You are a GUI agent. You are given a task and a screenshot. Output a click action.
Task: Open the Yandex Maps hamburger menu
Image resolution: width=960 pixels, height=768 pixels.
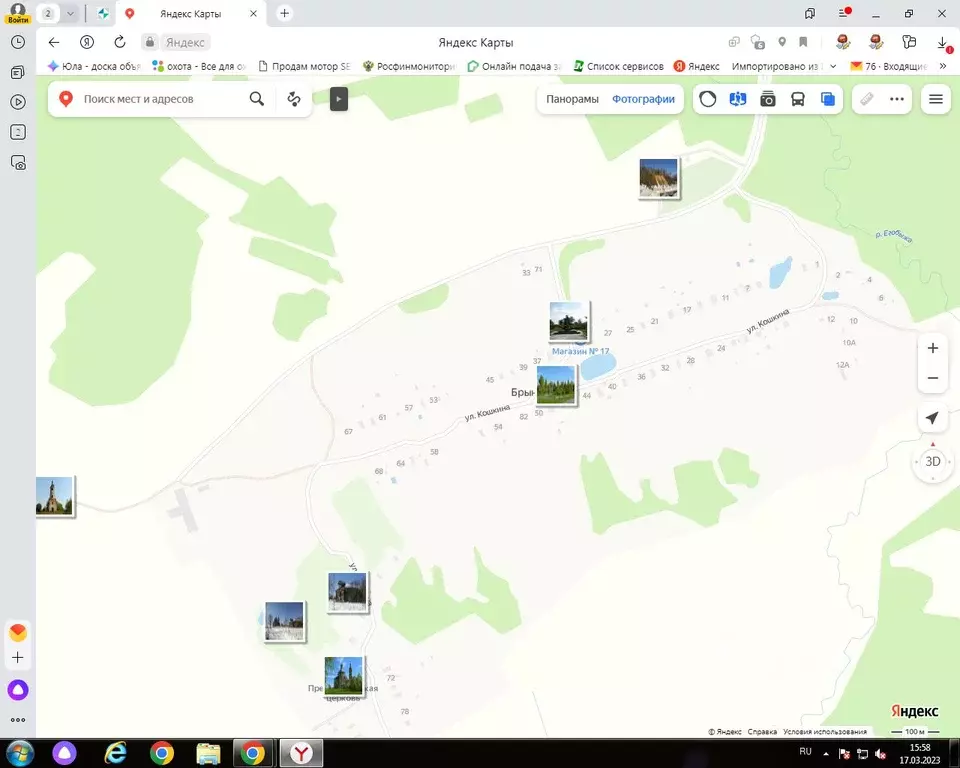pos(936,99)
